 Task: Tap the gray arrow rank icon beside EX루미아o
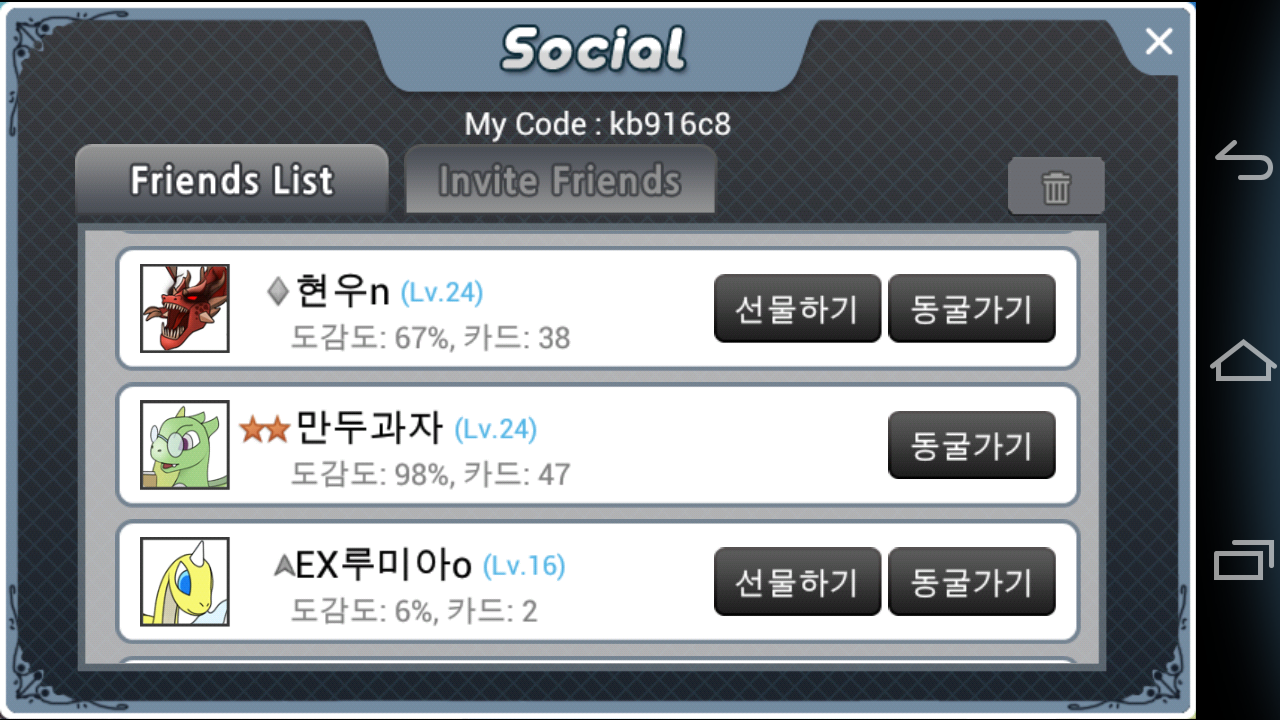click(x=284, y=566)
